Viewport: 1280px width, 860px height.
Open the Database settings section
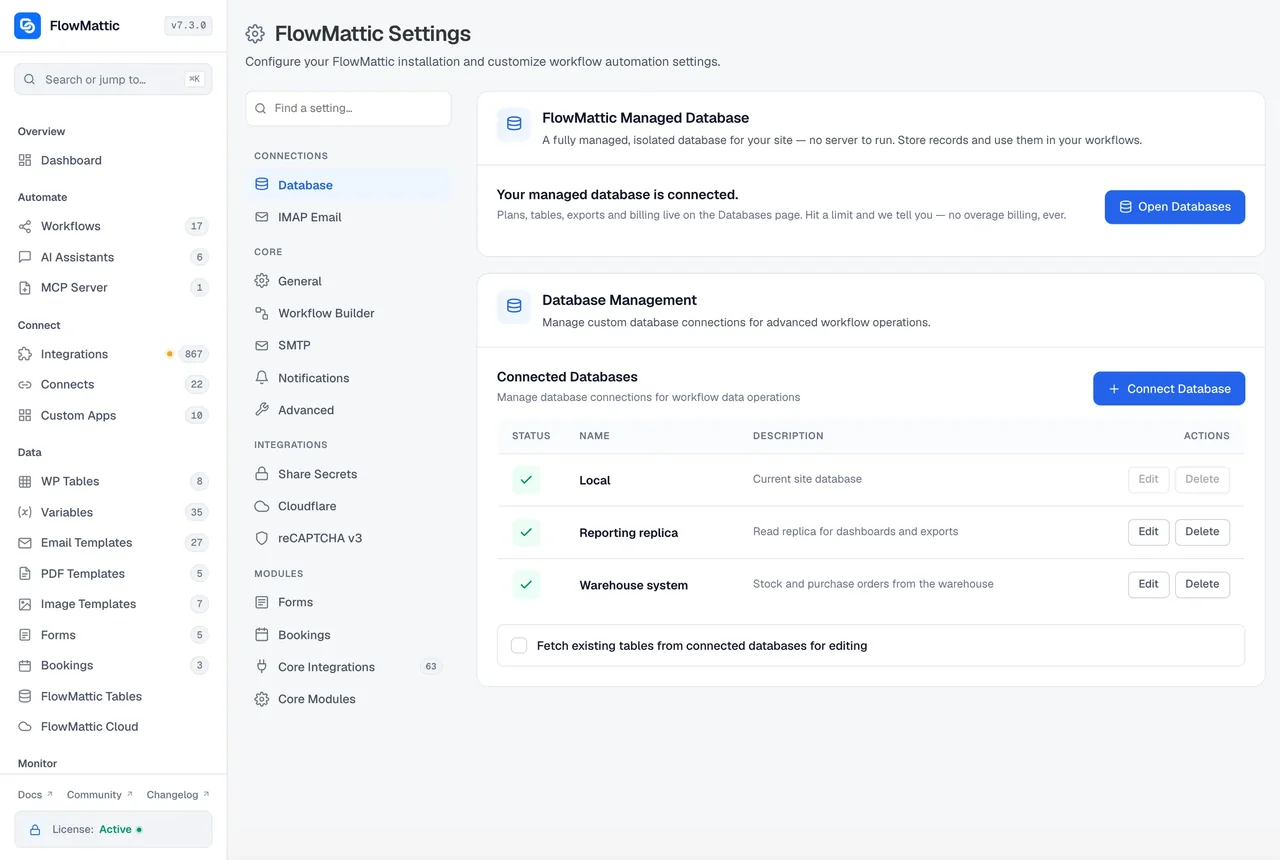click(x=348, y=185)
